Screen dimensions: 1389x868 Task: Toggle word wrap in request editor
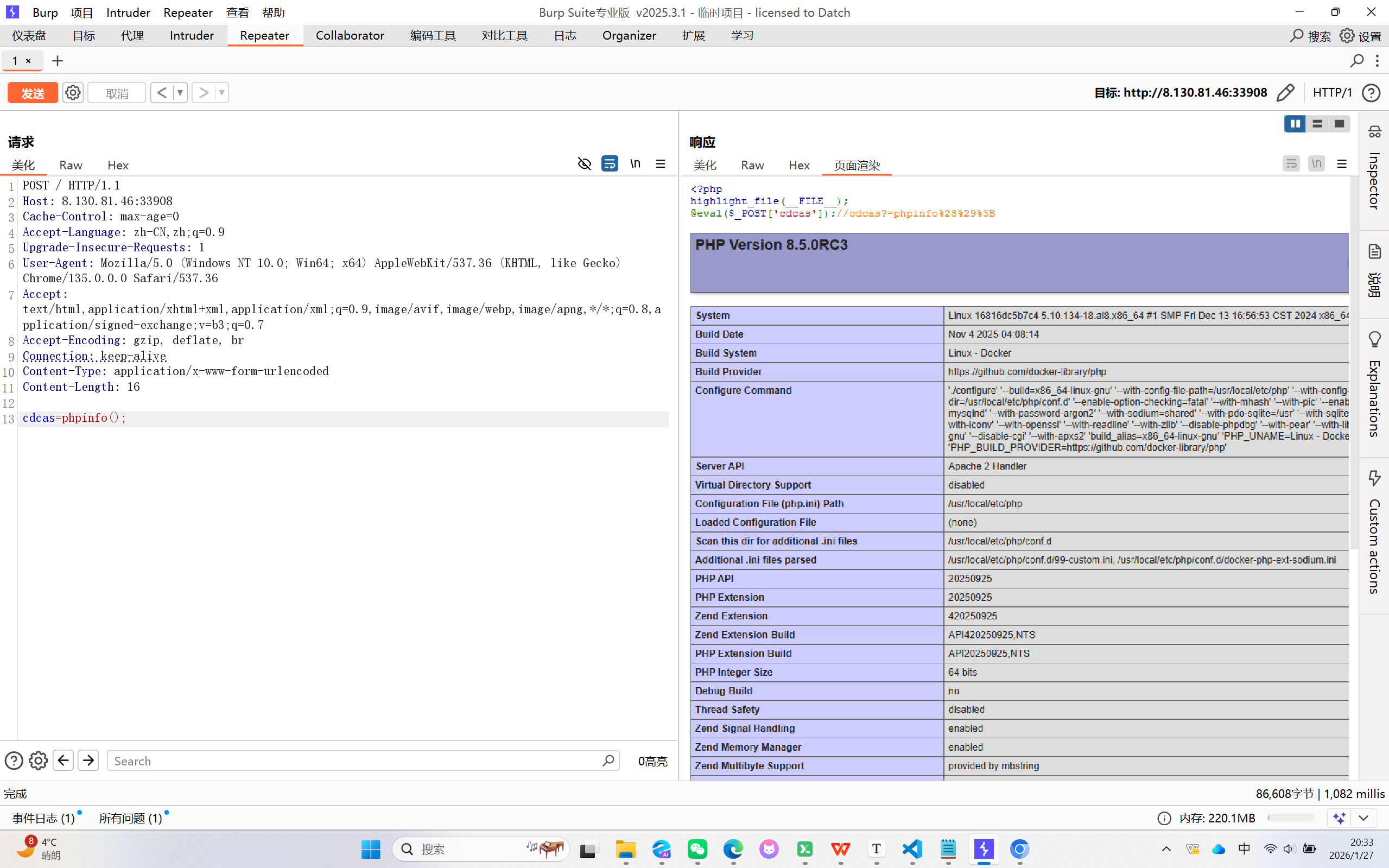click(610, 163)
